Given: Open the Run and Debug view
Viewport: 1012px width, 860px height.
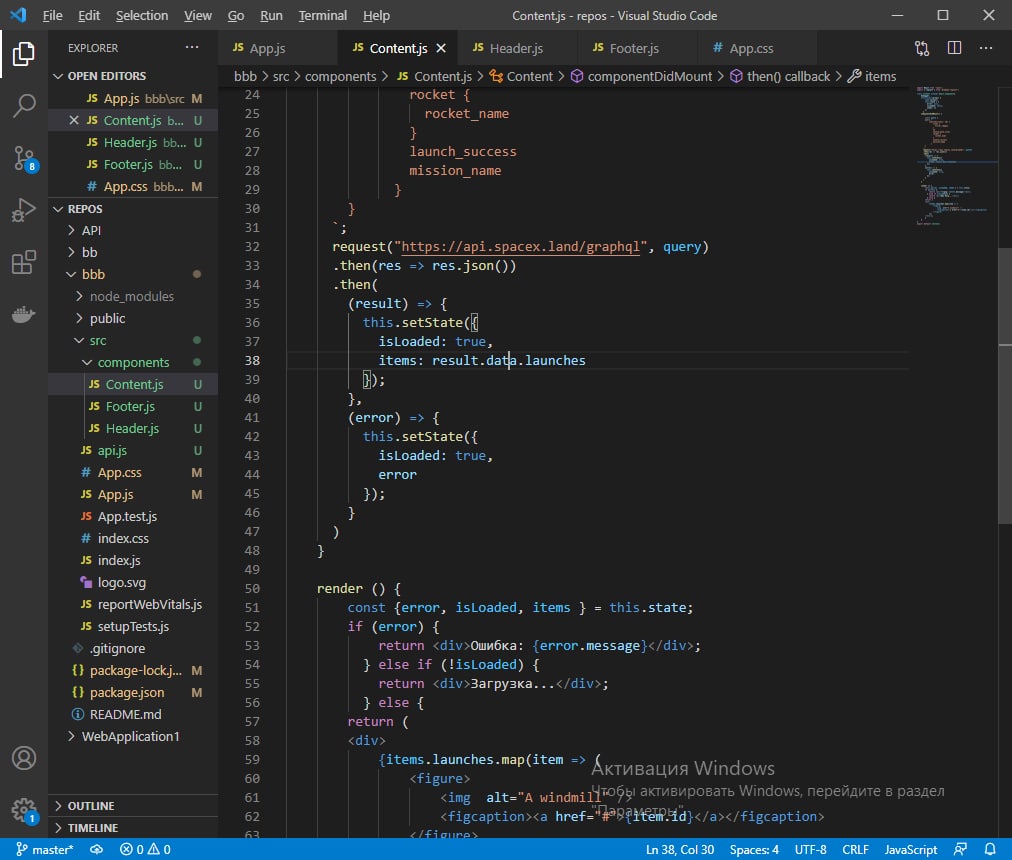Looking at the screenshot, I should (x=24, y=210).
